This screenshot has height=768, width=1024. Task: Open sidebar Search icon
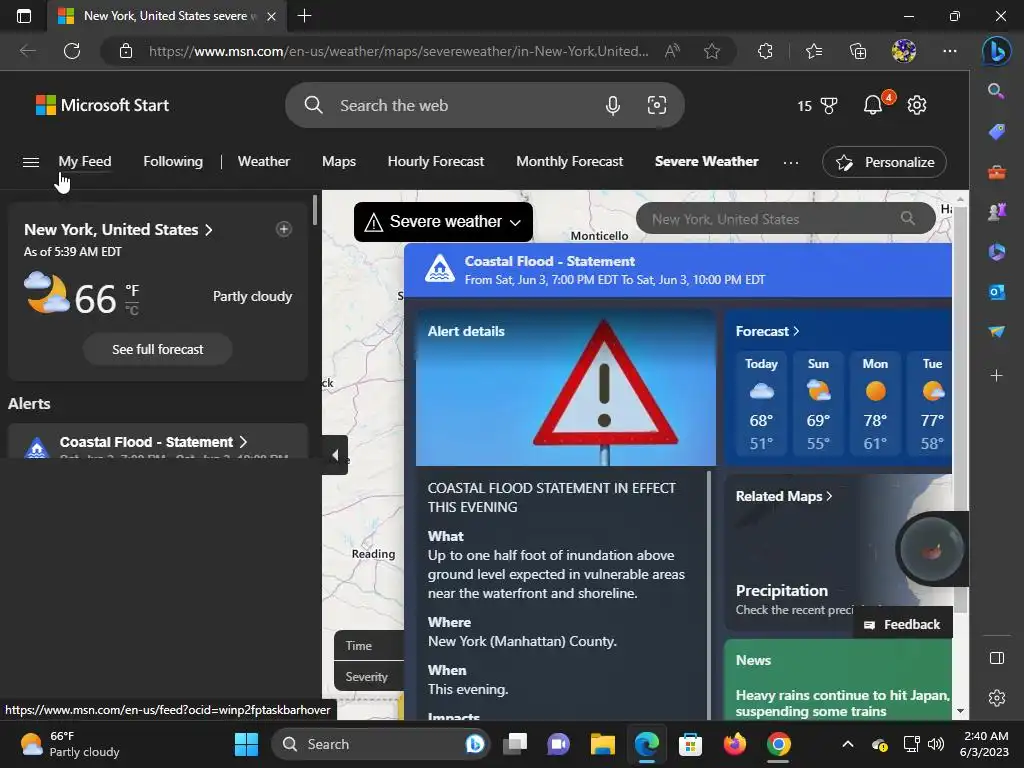997,91
